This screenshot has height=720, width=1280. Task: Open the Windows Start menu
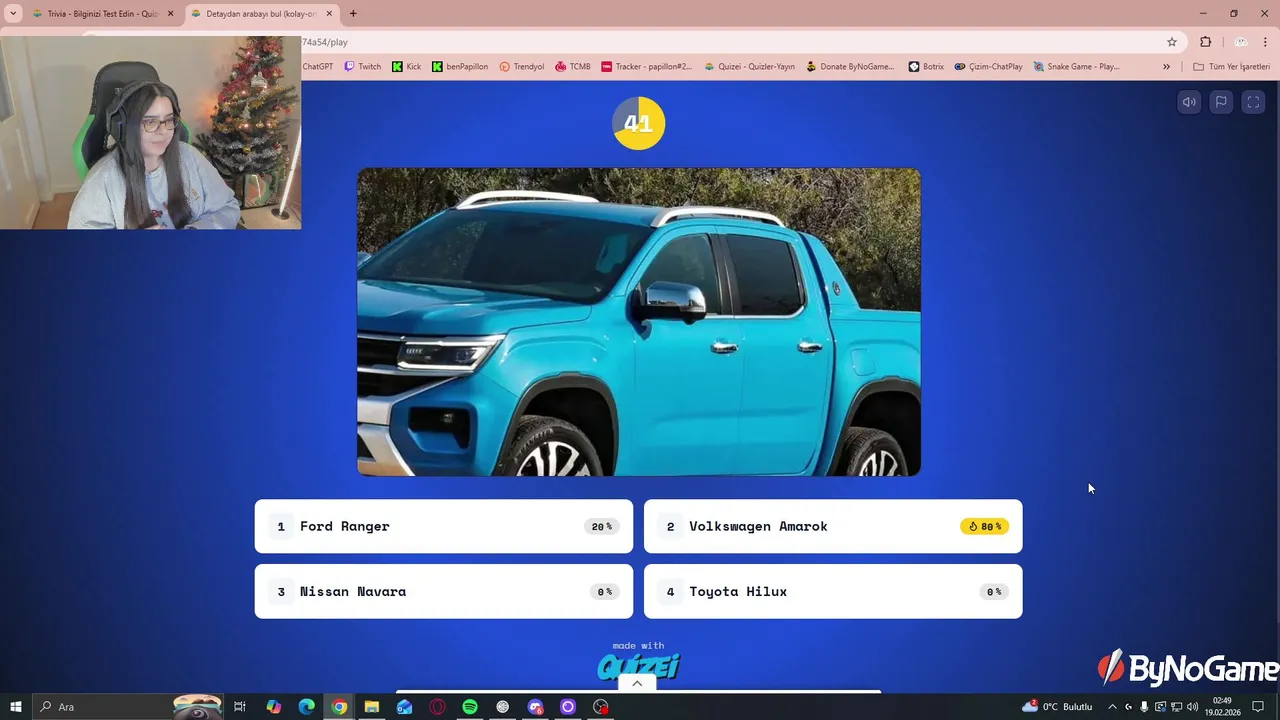point(15,707)
